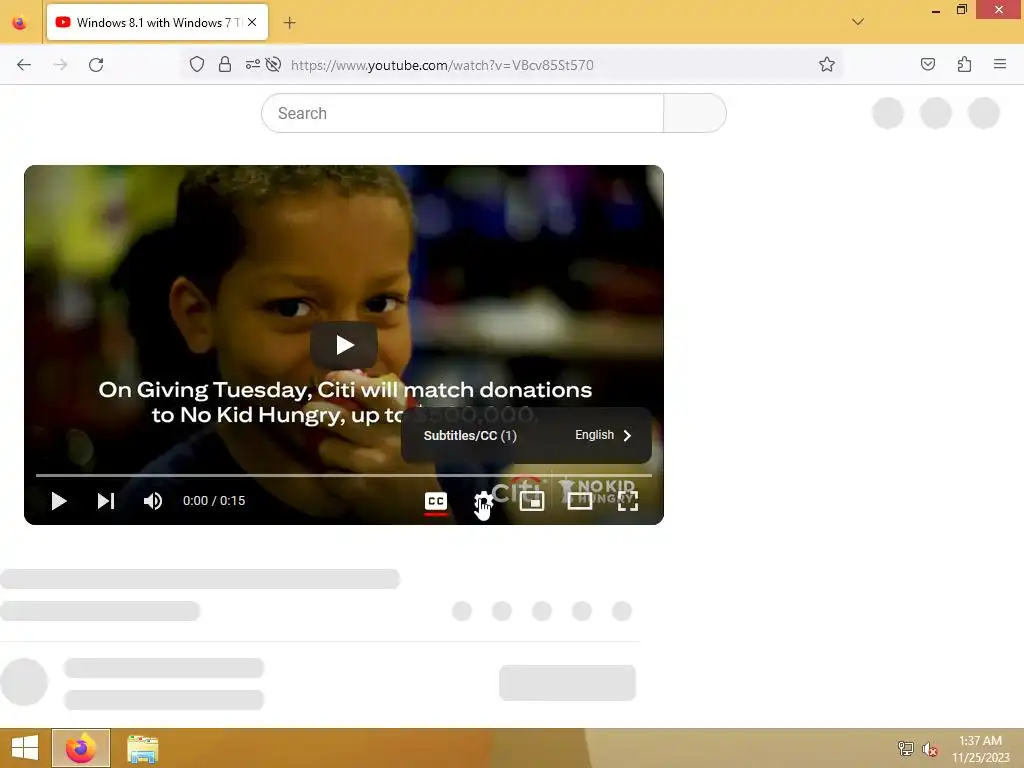Mute the video volume
The image size is (1024, 768).
(153, 501)
